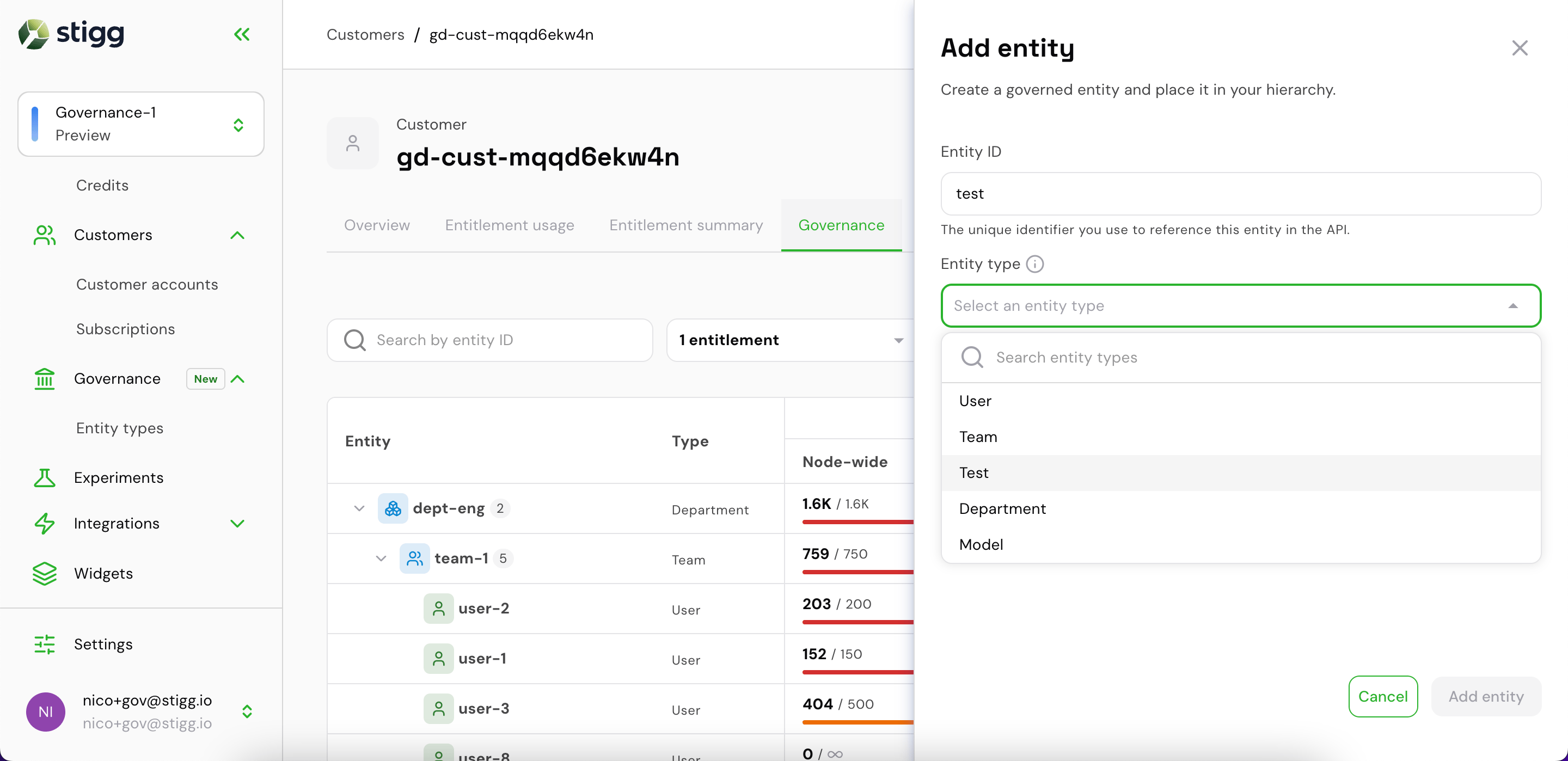1568x761 pixels.
Task: Switch to the Entitlement summary tab
Action: coord(686,225)
